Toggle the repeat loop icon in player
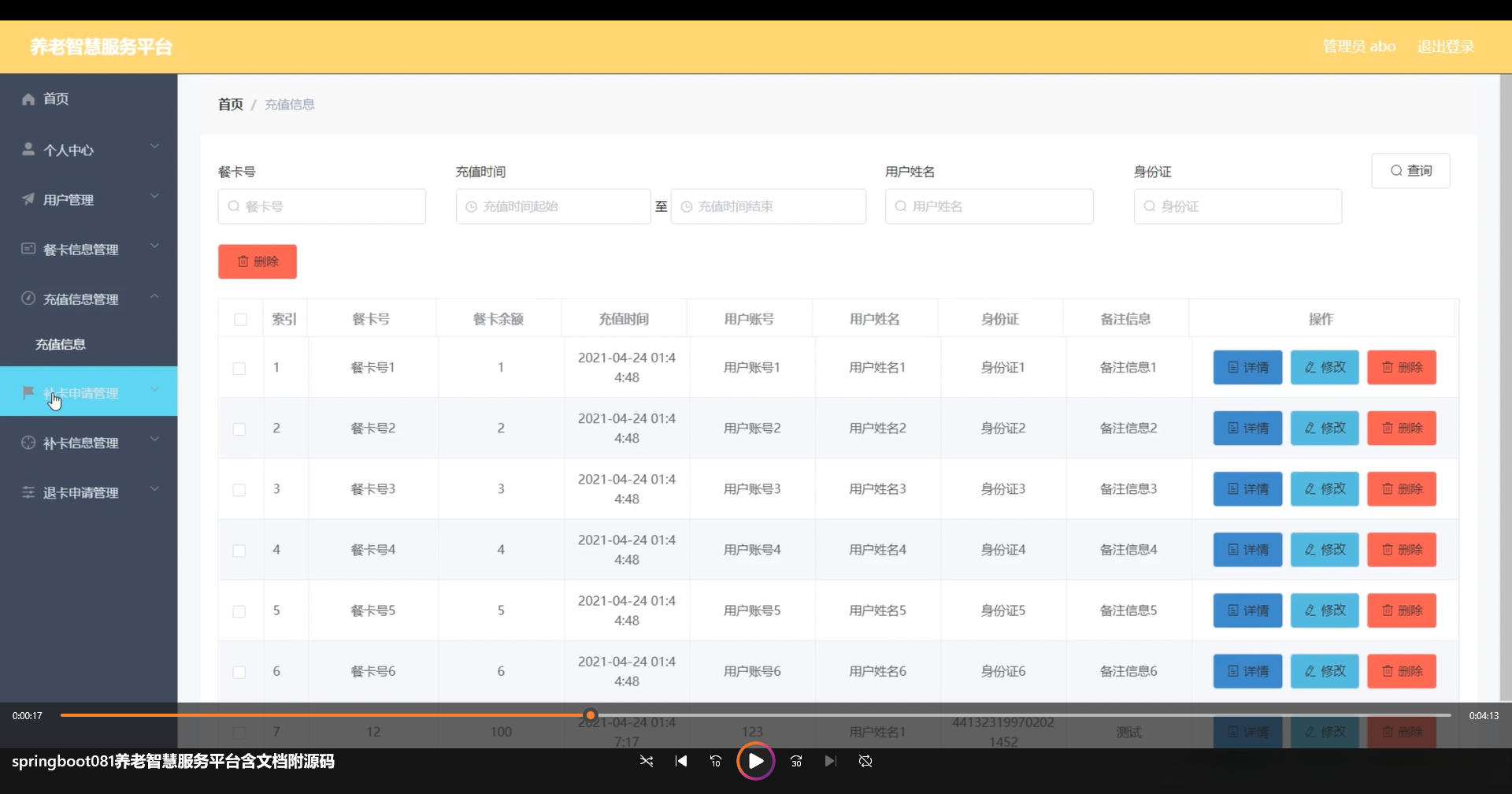The image size is (1512, 794). coord(865,761)
